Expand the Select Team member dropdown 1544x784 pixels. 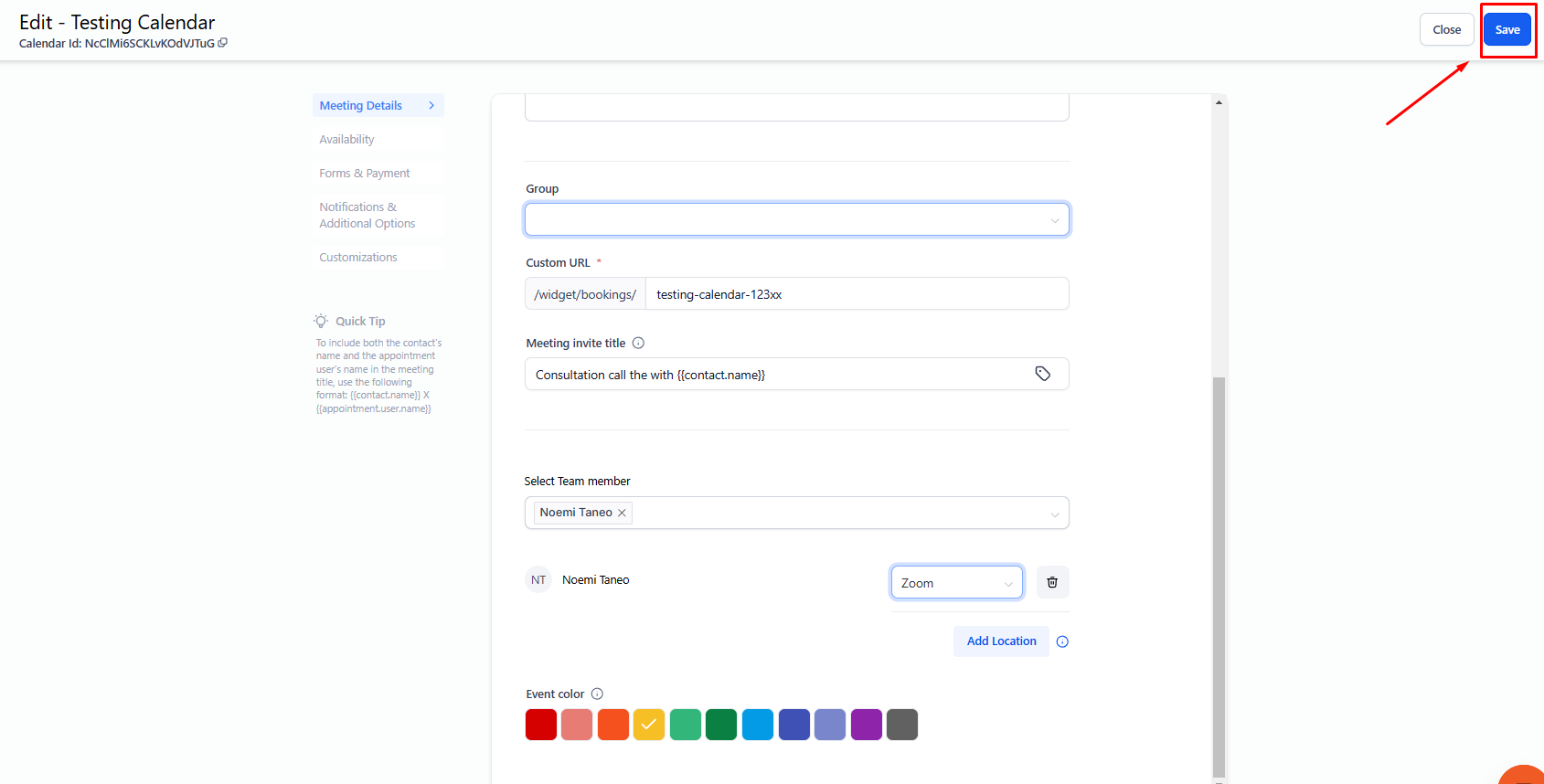pyautogui.click(x=1054, y=514)
